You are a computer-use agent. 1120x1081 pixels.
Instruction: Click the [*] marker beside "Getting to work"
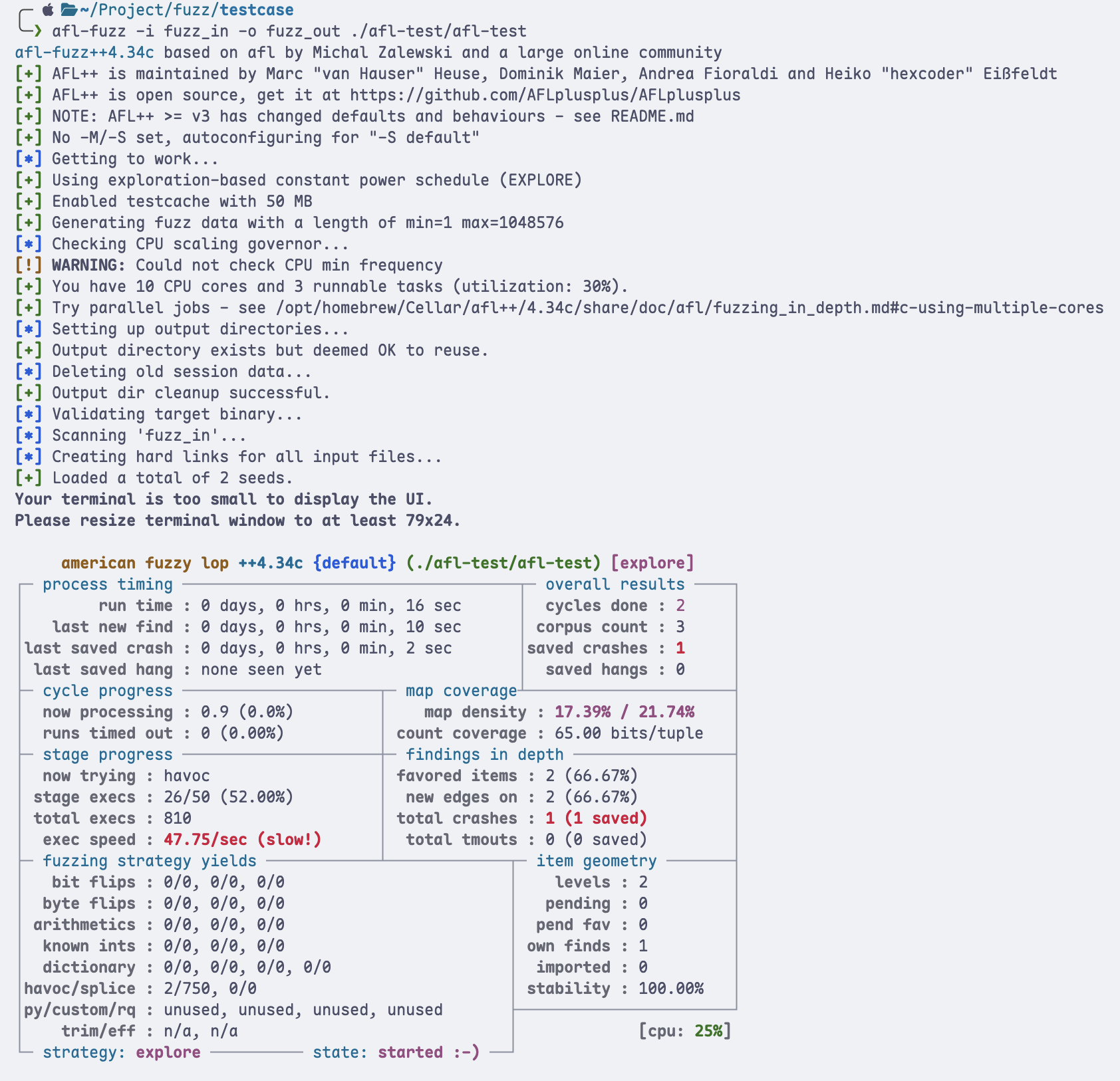coord(28,159)
